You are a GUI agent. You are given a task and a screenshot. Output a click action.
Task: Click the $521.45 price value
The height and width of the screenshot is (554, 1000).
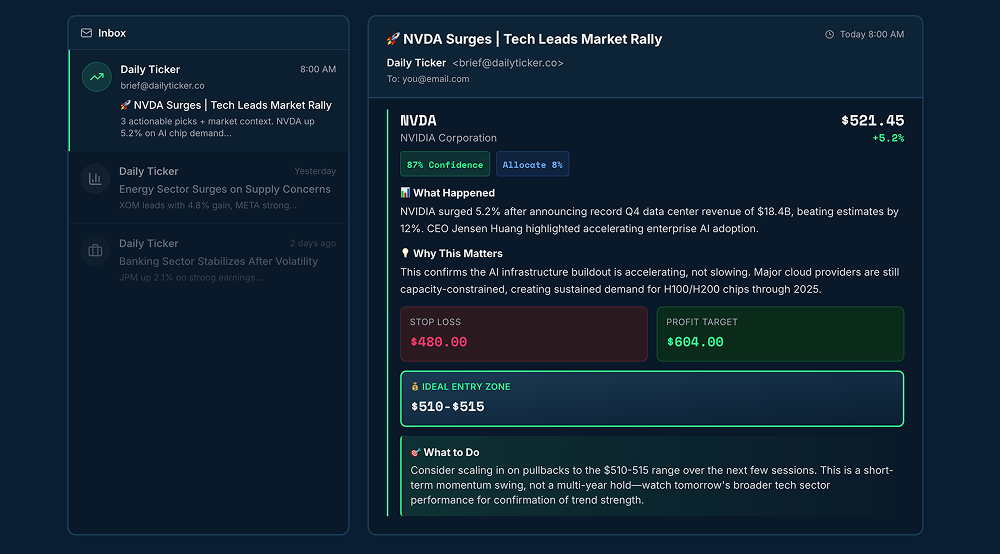click(872, 120)
